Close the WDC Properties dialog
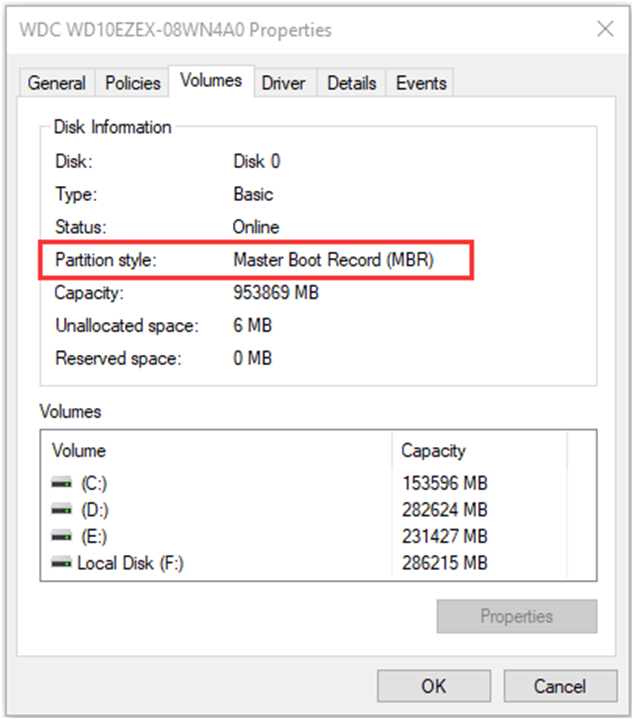Image resolution: width=634 pixels, height=720 pixels. pos(605,29)
